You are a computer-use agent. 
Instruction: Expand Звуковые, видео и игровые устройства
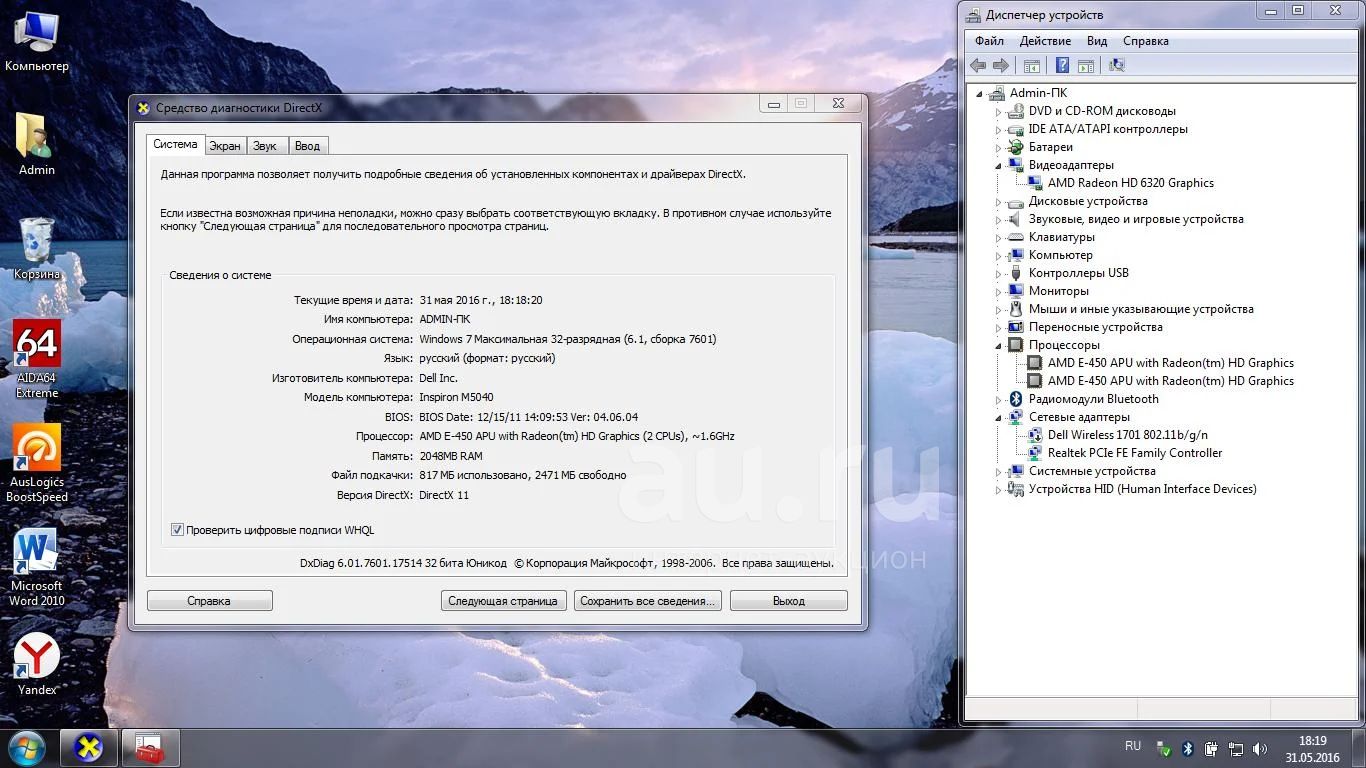(x=998, y=219)
